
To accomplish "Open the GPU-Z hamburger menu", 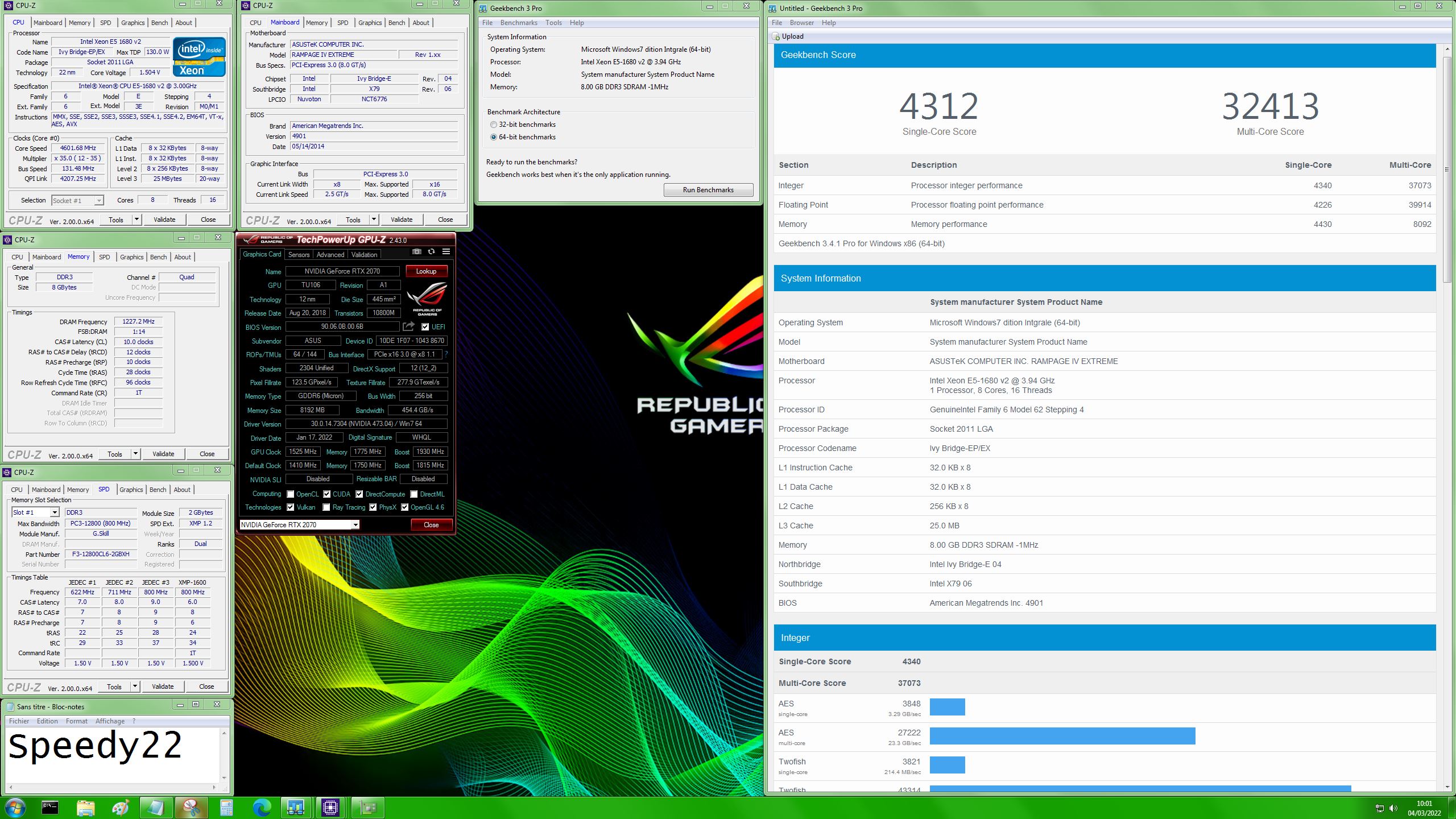I will point(446,251).
